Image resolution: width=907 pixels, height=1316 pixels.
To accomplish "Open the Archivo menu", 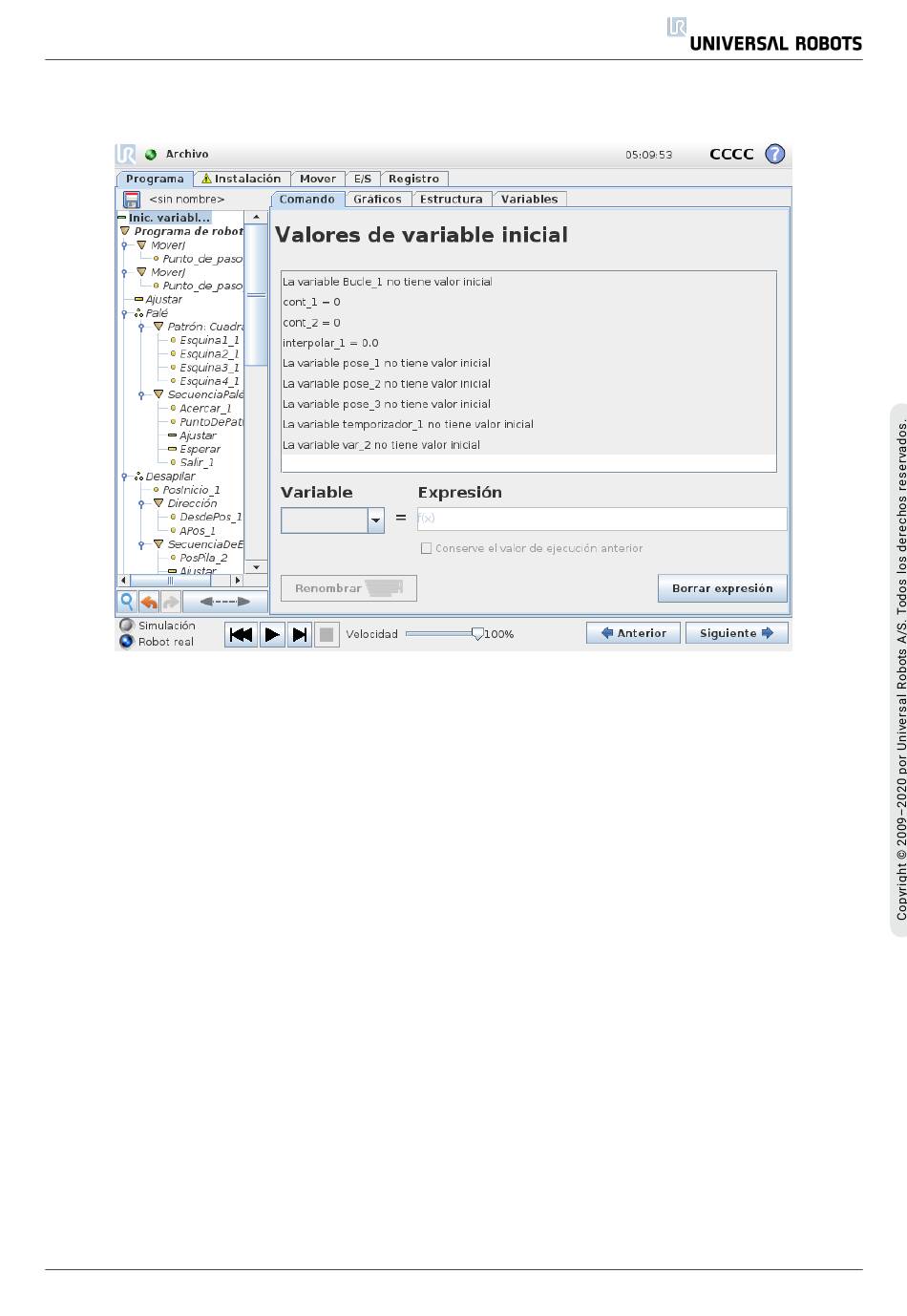I will click(187, 154).
